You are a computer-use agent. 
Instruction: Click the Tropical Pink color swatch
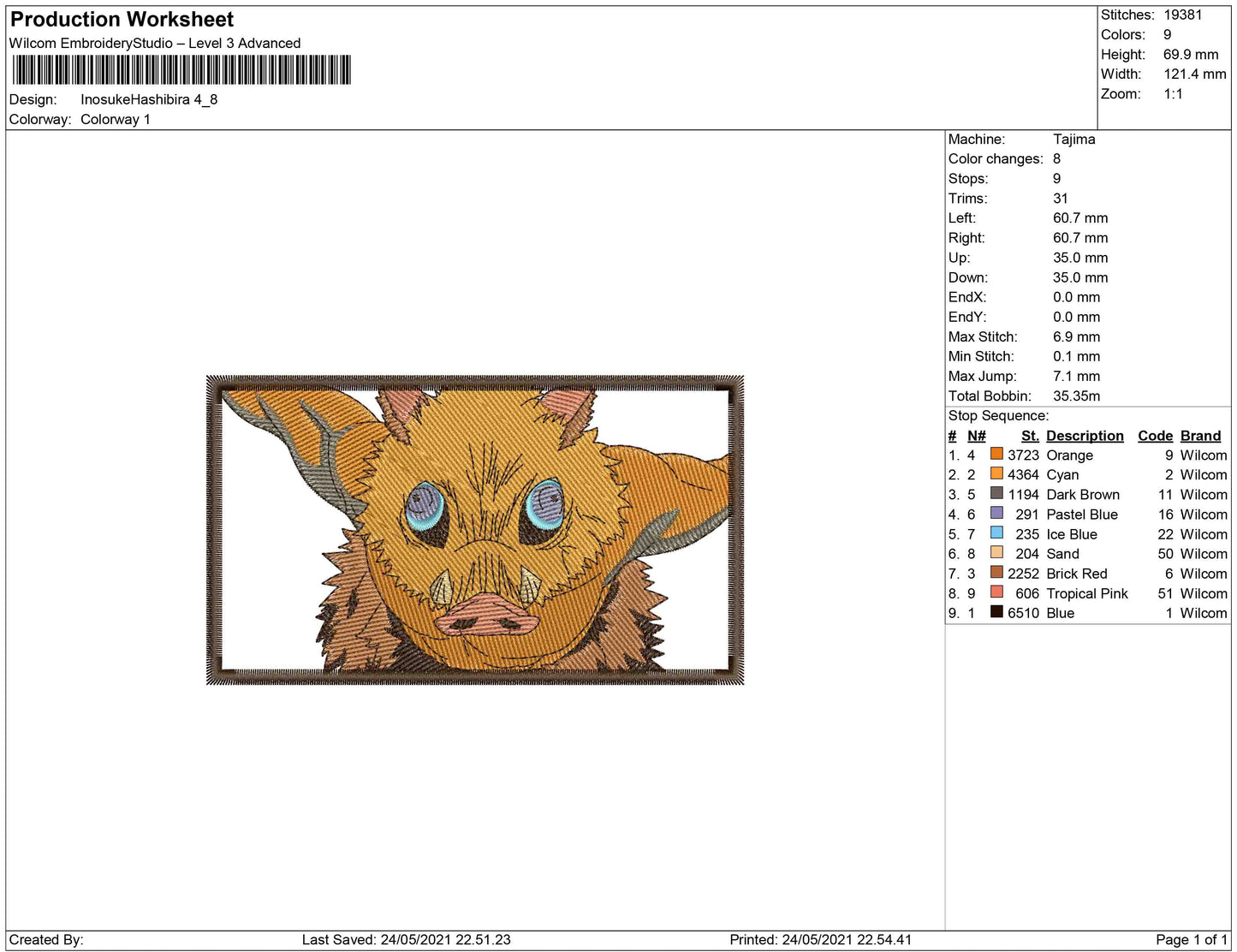coord(996,592)
